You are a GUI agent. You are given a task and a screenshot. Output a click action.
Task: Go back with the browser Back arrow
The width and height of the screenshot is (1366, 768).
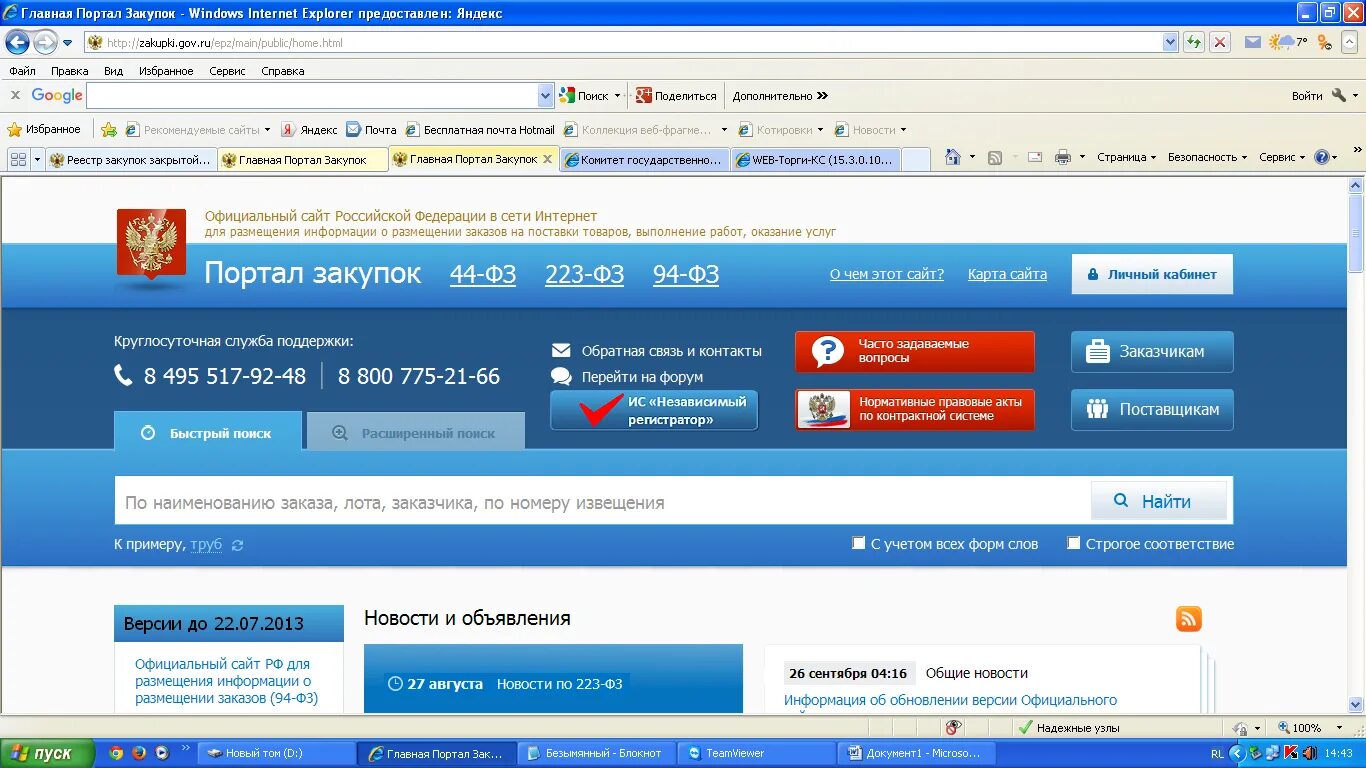click(18, 42)
